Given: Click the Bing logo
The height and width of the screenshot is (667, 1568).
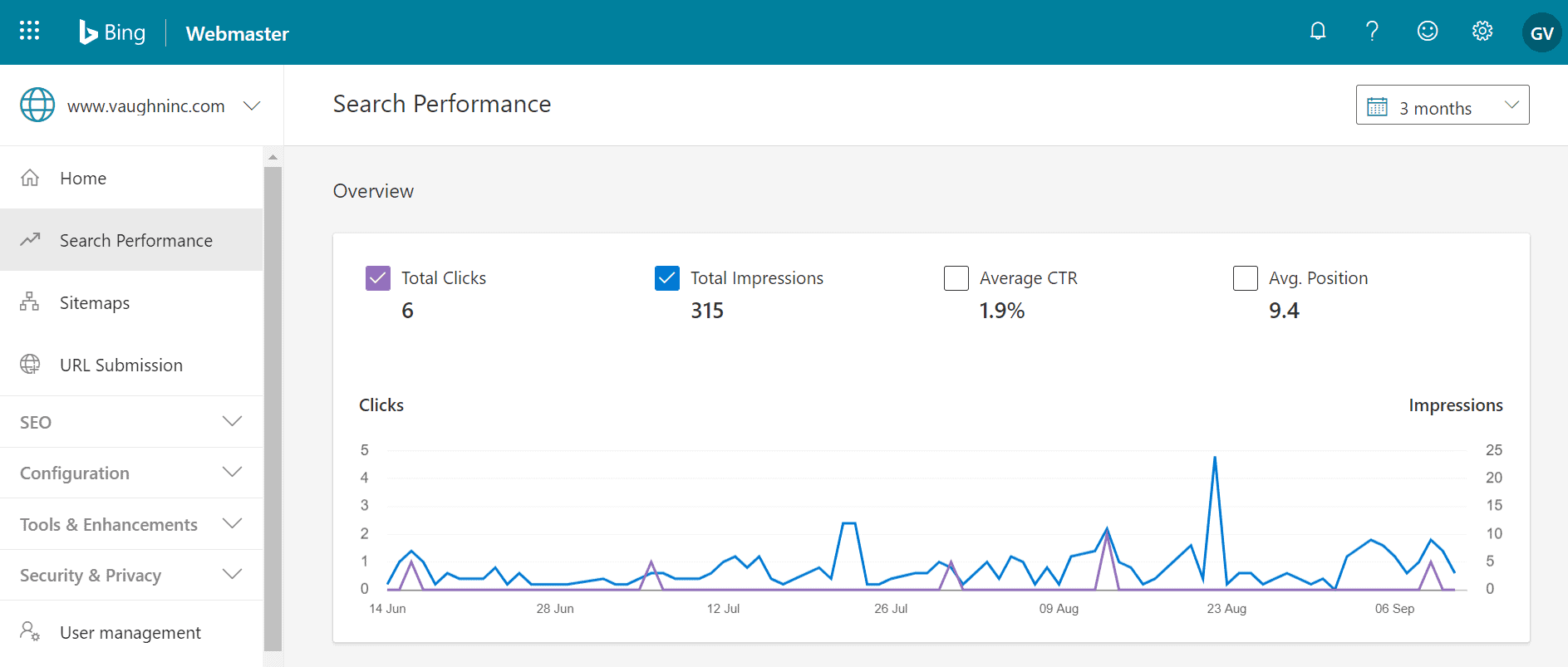Looking at the screenshot, I should click(x=112, y=32).
